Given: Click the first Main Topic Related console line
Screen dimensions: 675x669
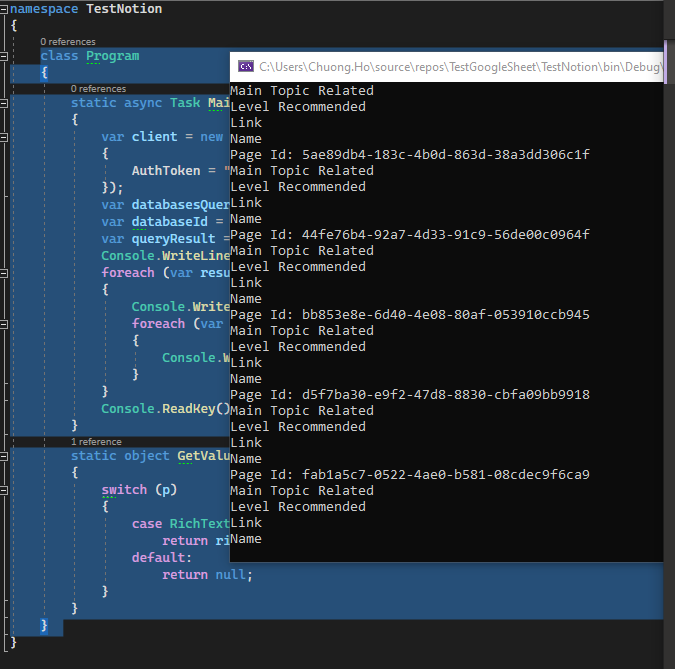Looking at the screenshot, I should tap(302, 91).
